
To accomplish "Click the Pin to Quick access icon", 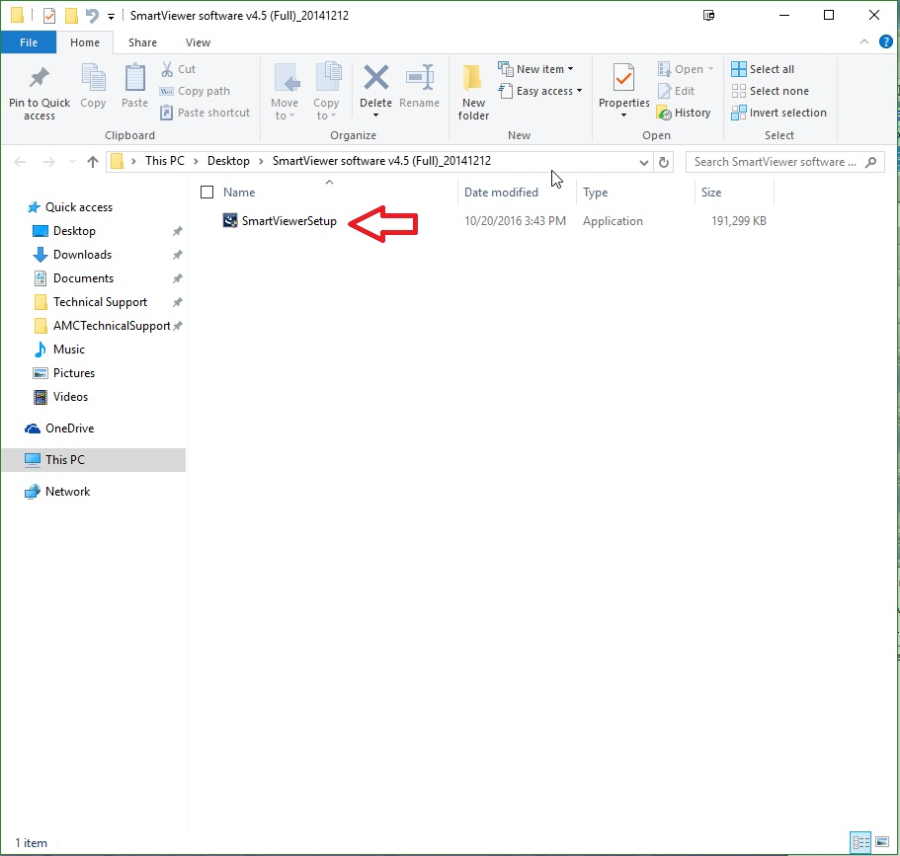I will pos(39,78).
